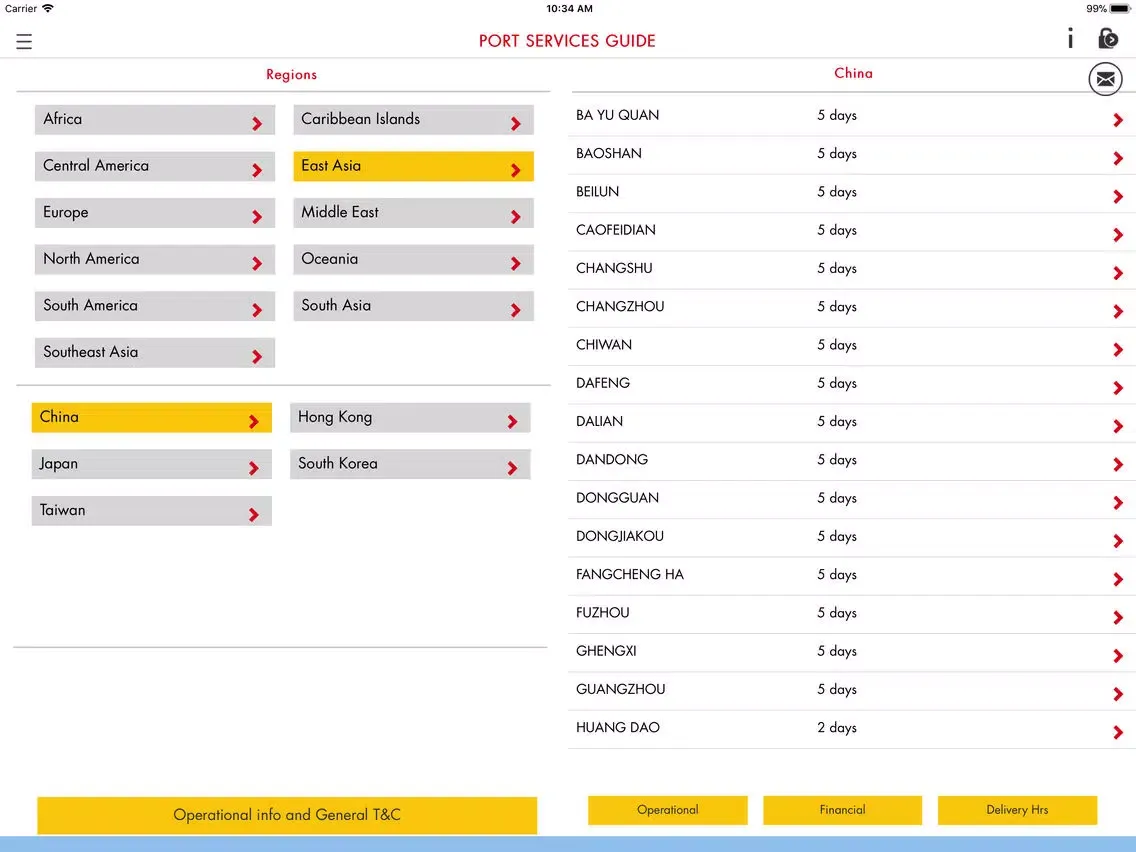Tap the Southeast Asia chevron arrow
Screen dimensions: 1136x852
pos(256,356)
